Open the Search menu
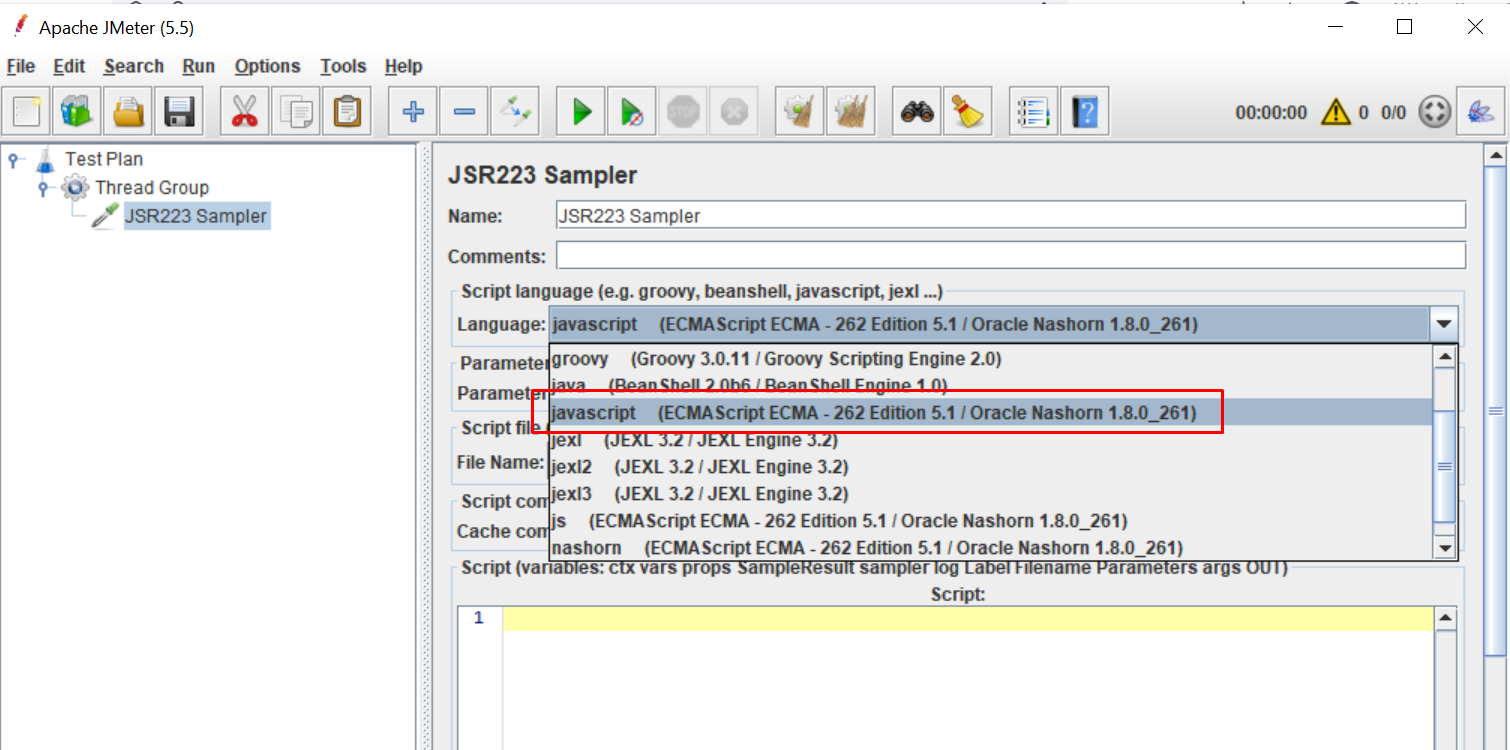 click(x=133, y=66)
